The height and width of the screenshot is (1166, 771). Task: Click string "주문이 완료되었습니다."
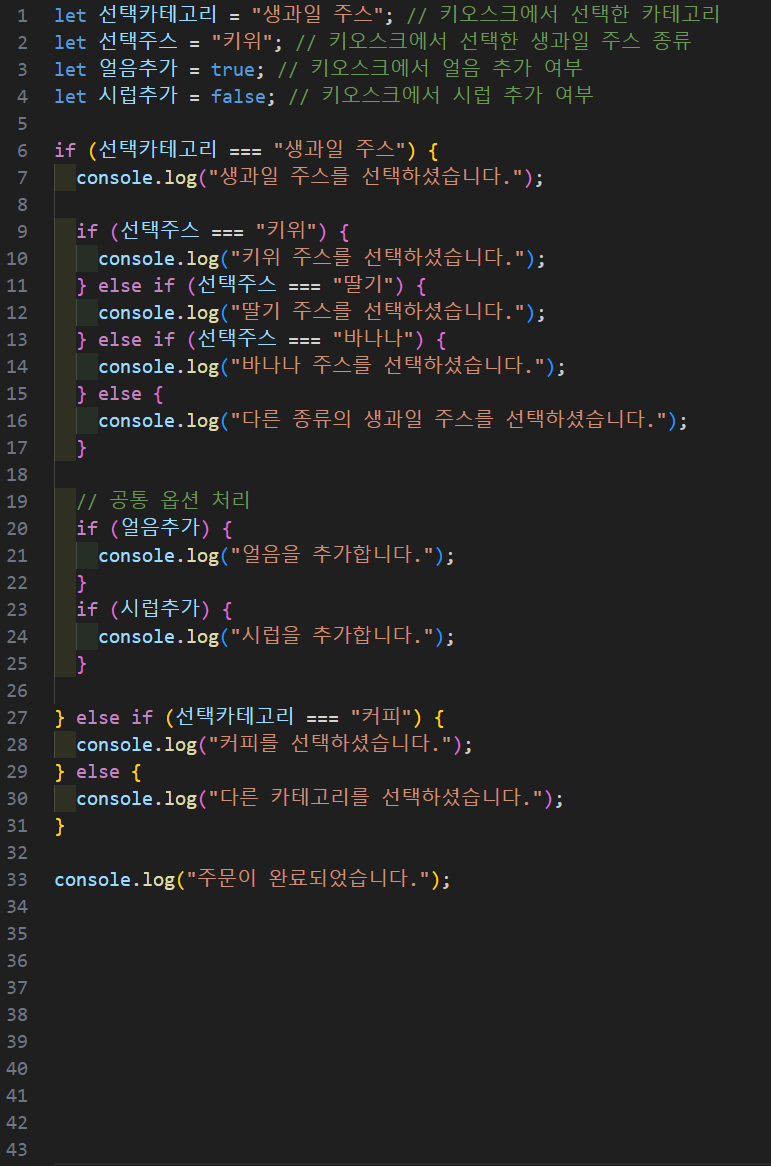click(x=308, y=880)
